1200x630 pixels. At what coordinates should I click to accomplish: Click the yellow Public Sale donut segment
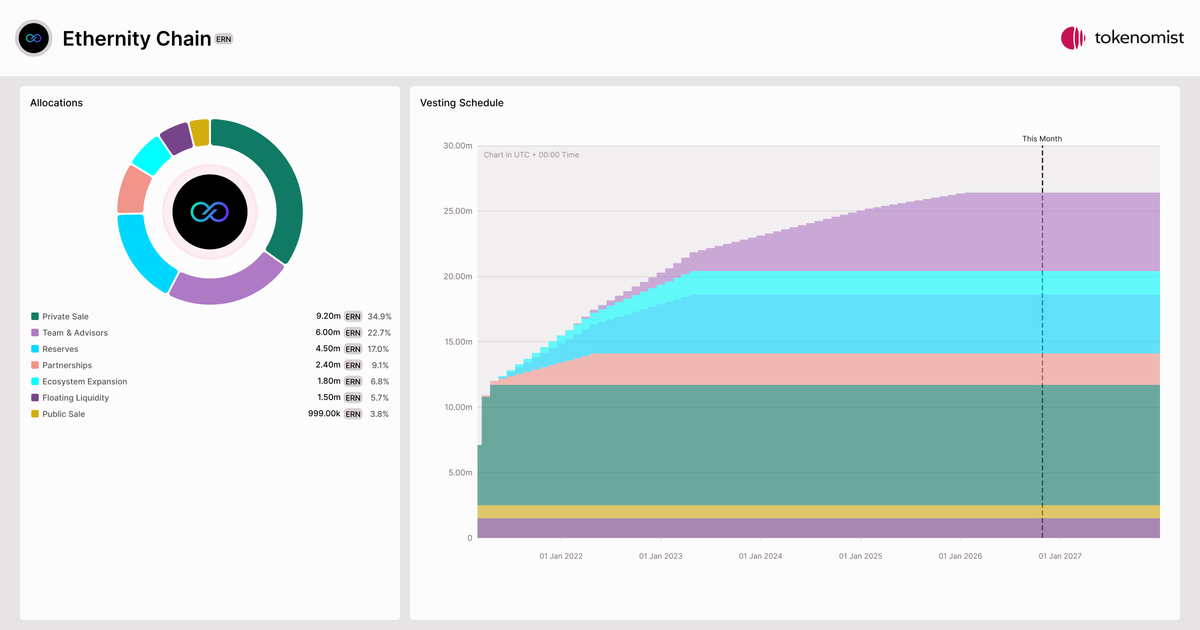tap(200, 132)
